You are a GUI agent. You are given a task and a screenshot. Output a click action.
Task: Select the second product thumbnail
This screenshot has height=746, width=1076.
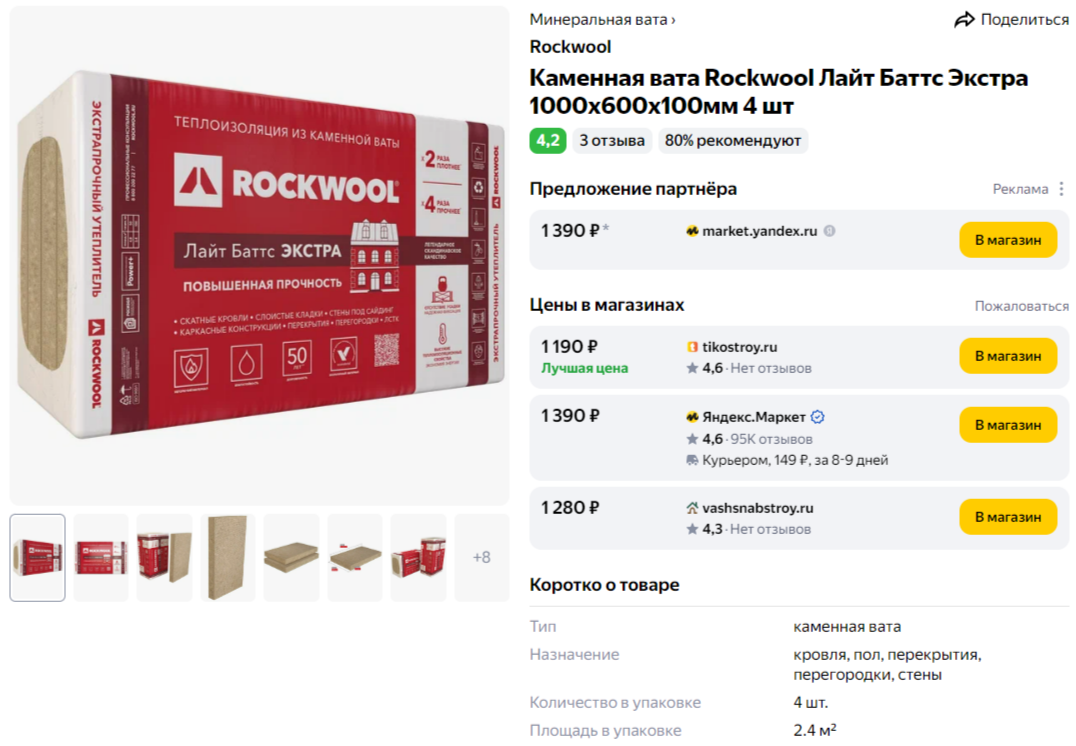tap(101, 557)
